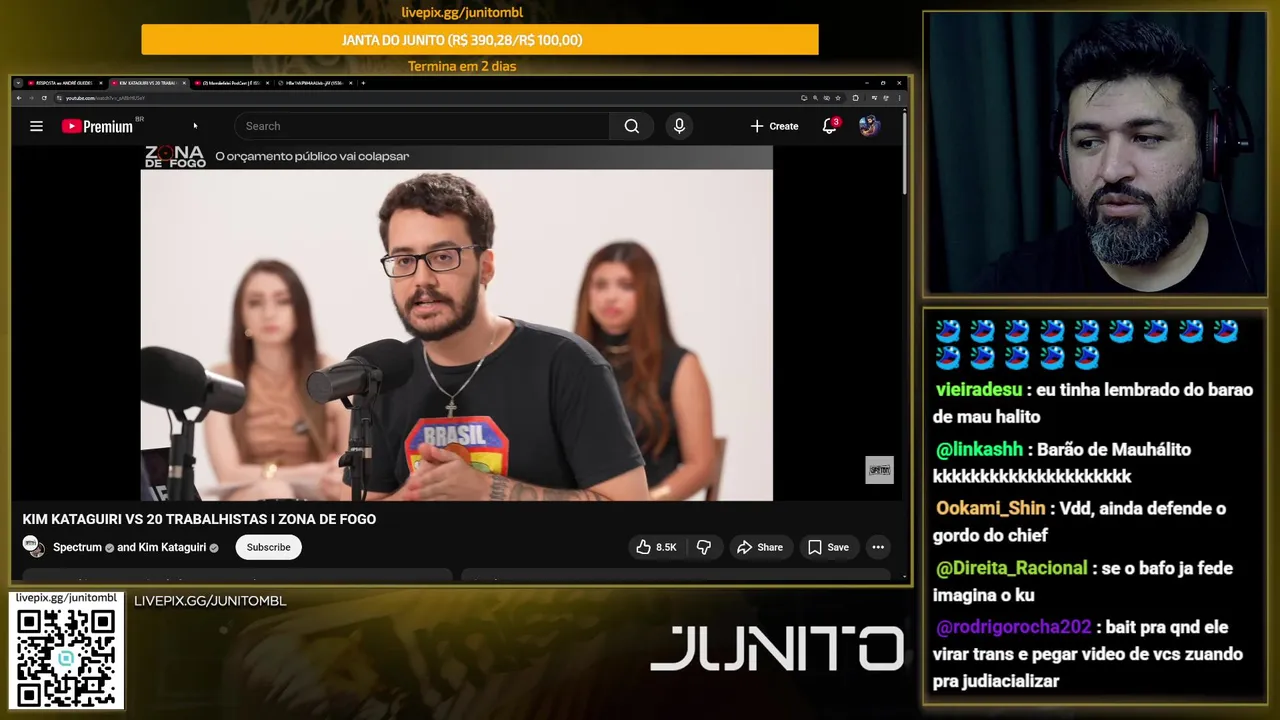The height and width of the screenshot is (720, 1280).
Task: Click the Create button
Action: pos(774,126)
